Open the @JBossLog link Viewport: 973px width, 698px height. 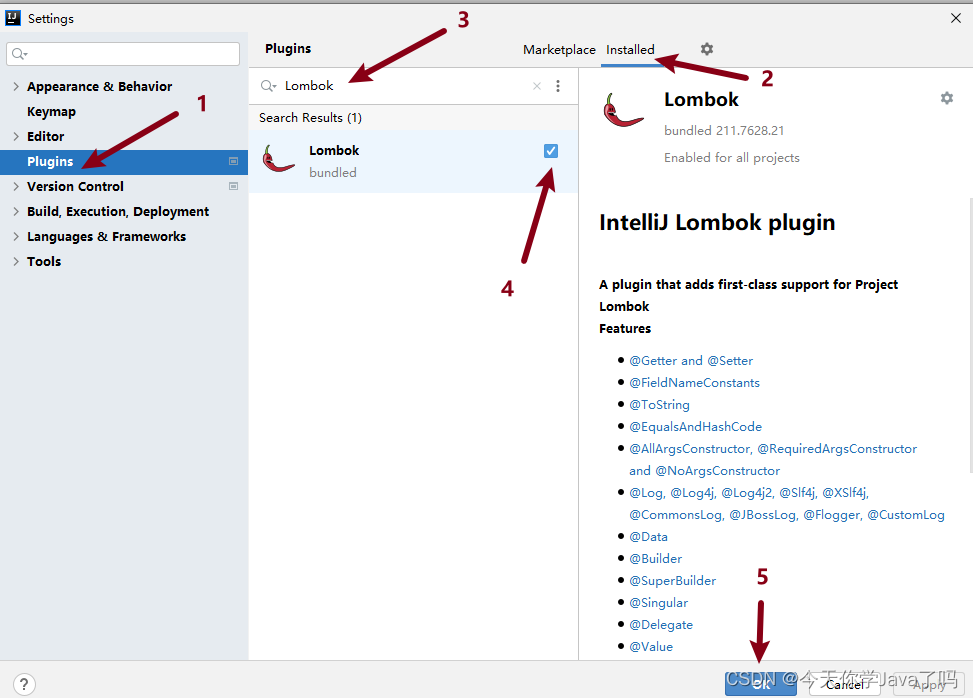tap(763, 515)
